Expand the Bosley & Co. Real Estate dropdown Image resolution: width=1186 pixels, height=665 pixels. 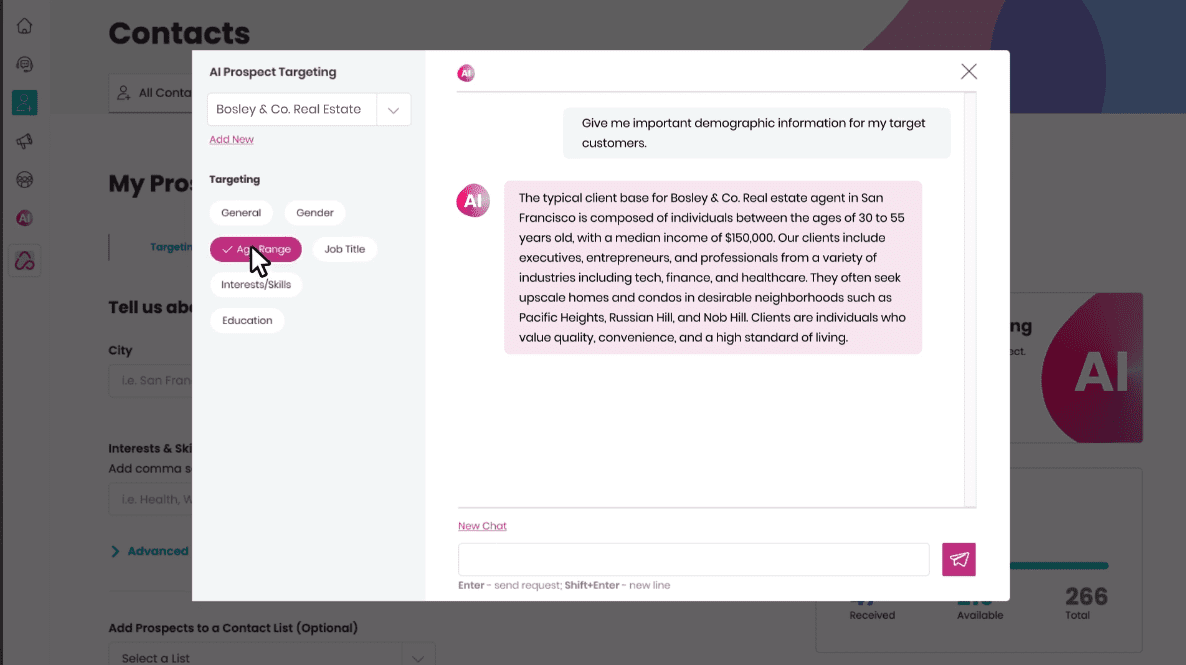coord(393,110)
